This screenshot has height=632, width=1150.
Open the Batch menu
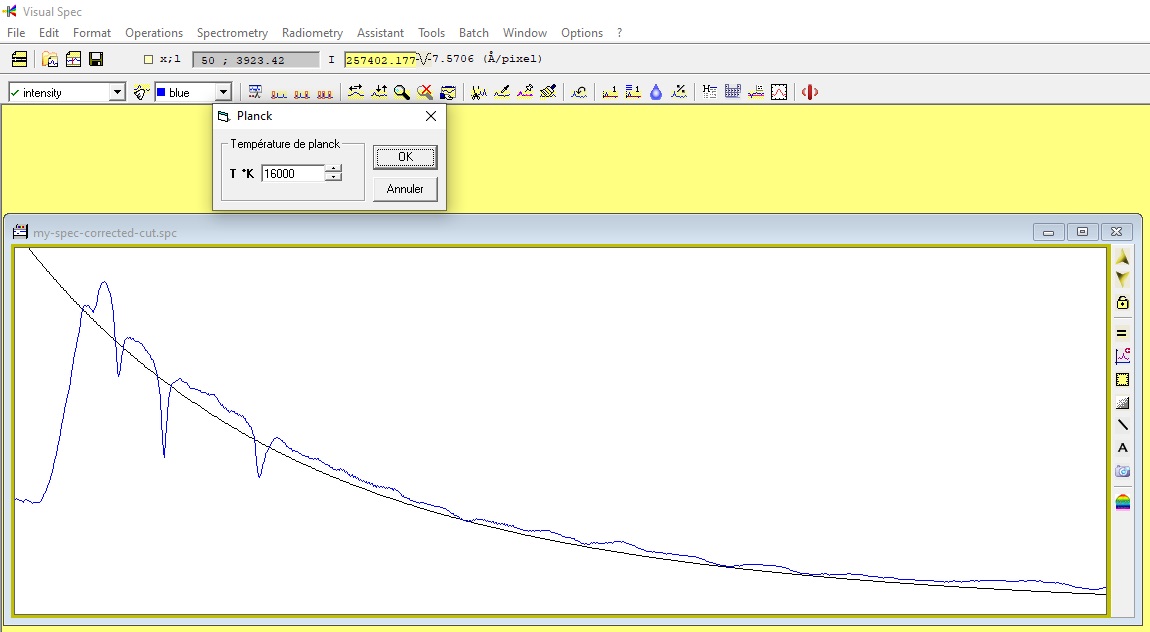click(x=474, y=33)
